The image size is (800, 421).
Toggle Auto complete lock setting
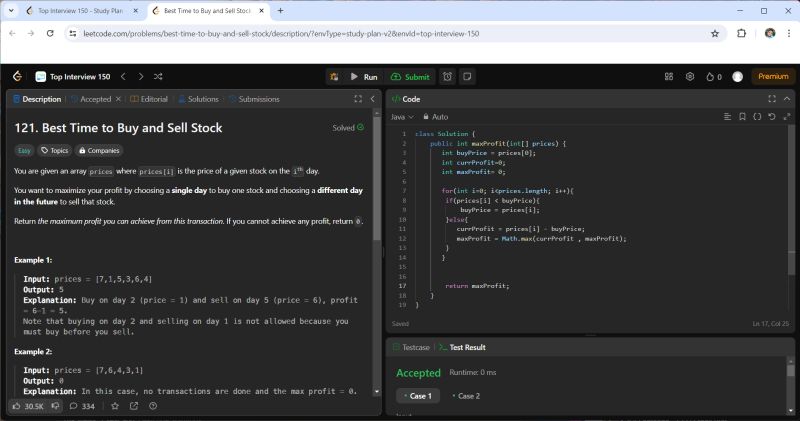pos(435,117)
